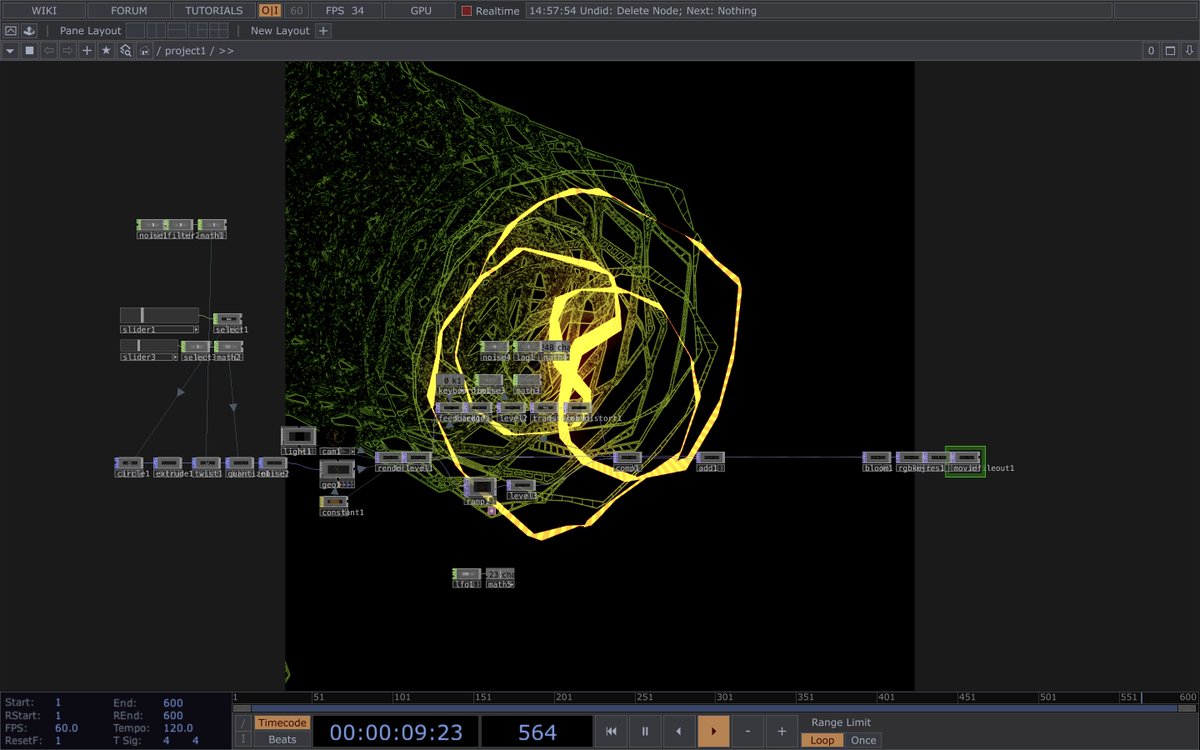Click the network bookmark star icon
Screen dimensions: 1200x750
point(106,50)
